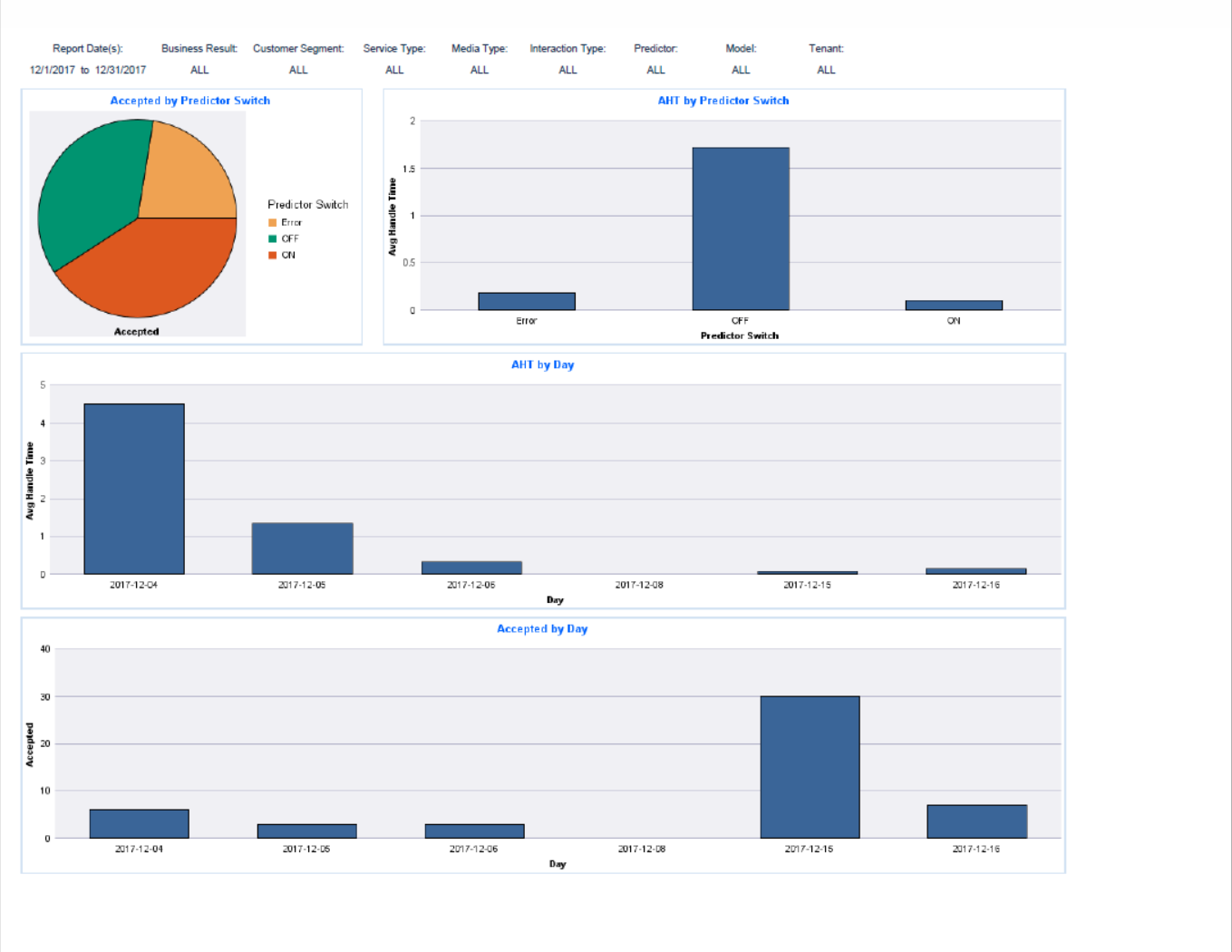Click the 'Day' axis title under Accepted by Day
This screenshot has width=1232, height=952.
tap(558, 864)
